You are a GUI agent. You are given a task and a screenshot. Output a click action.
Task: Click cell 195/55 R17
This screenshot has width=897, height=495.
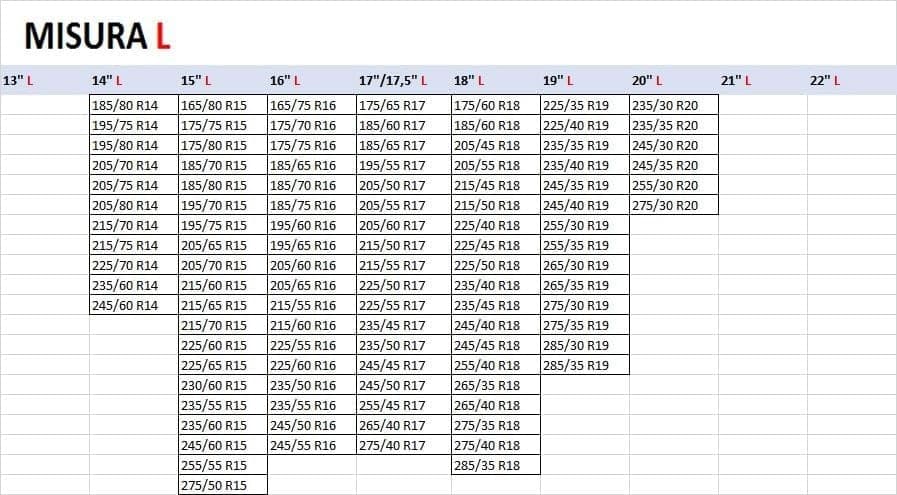tap(404, 165)
